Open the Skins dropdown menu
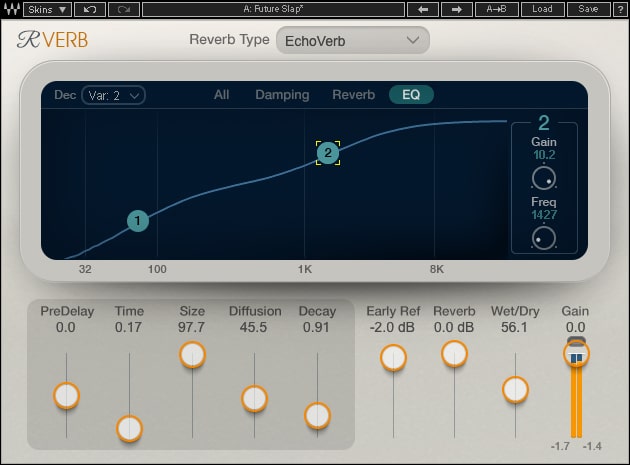The height and width of the screenshot is (465, 630). pyautogui.click(x=47, y=9)
